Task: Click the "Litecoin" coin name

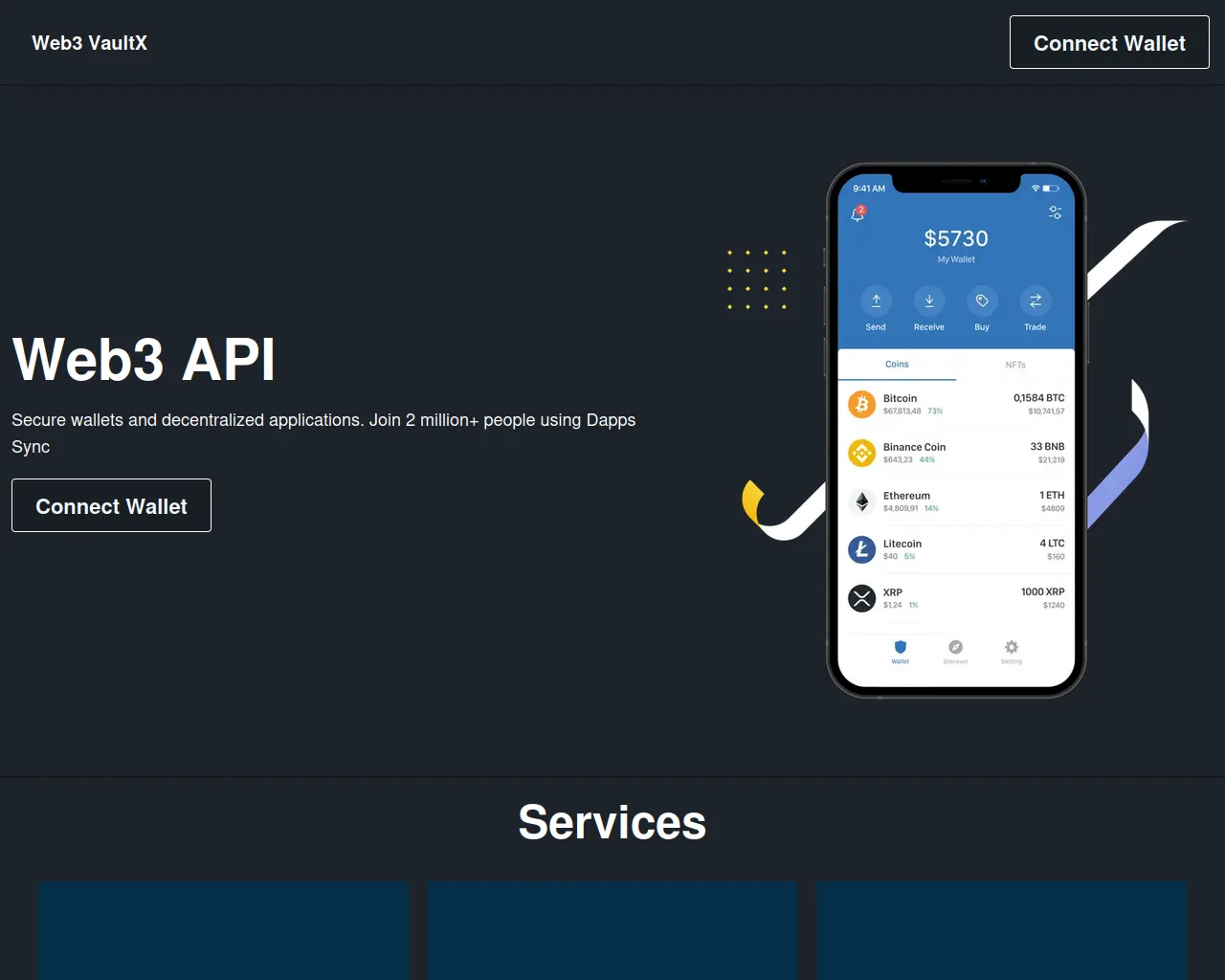Action: click(x=902, y=544)
